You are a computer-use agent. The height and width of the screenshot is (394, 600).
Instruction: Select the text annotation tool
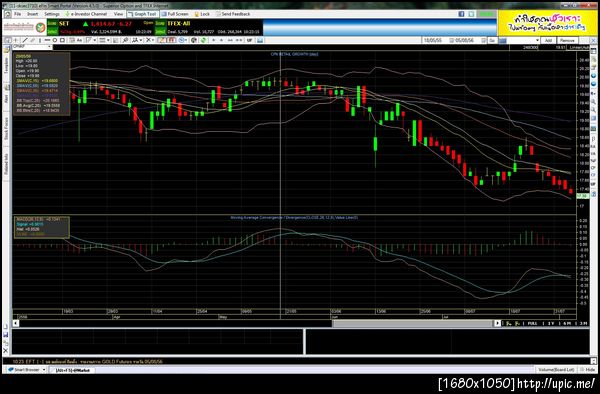79,40
